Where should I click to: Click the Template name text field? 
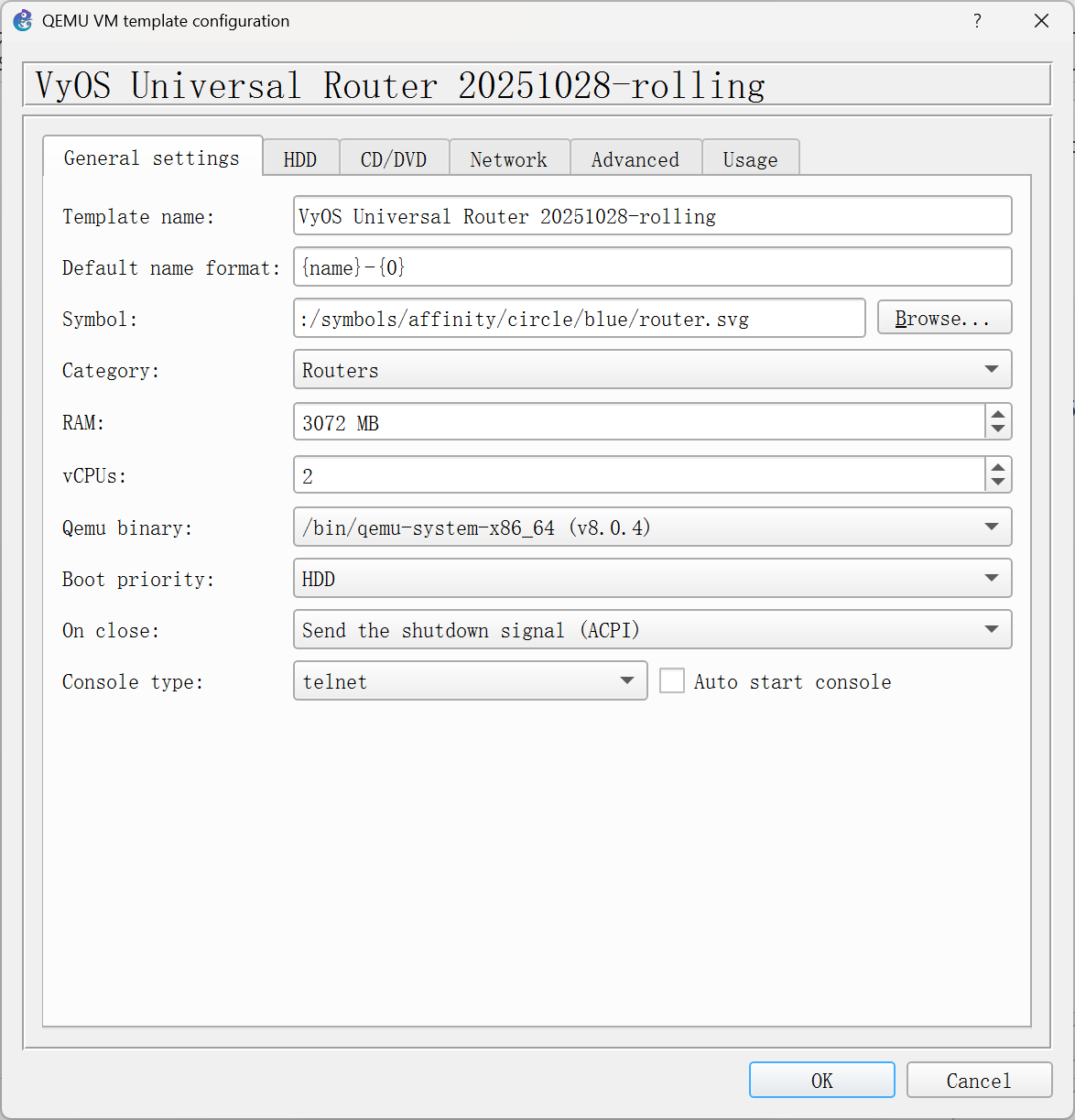point(652,216)
